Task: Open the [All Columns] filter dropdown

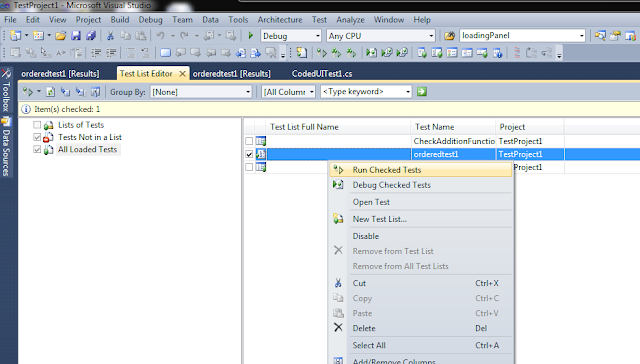Action: tap(311, 92)
